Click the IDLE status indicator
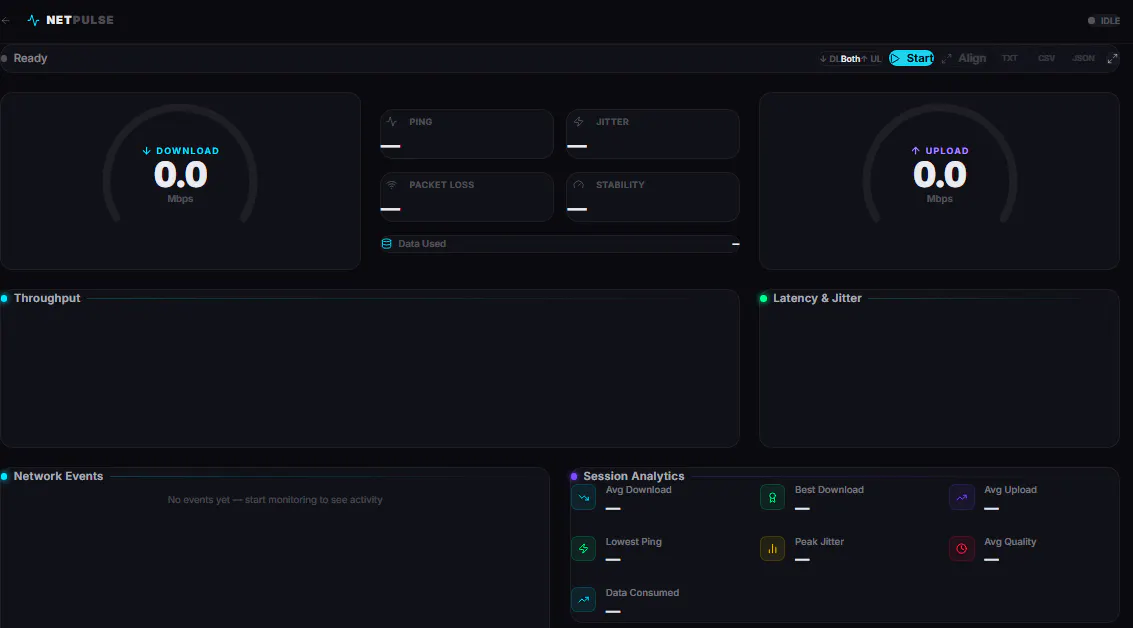The image size is (1133, 628). (x=1103, y=21)
